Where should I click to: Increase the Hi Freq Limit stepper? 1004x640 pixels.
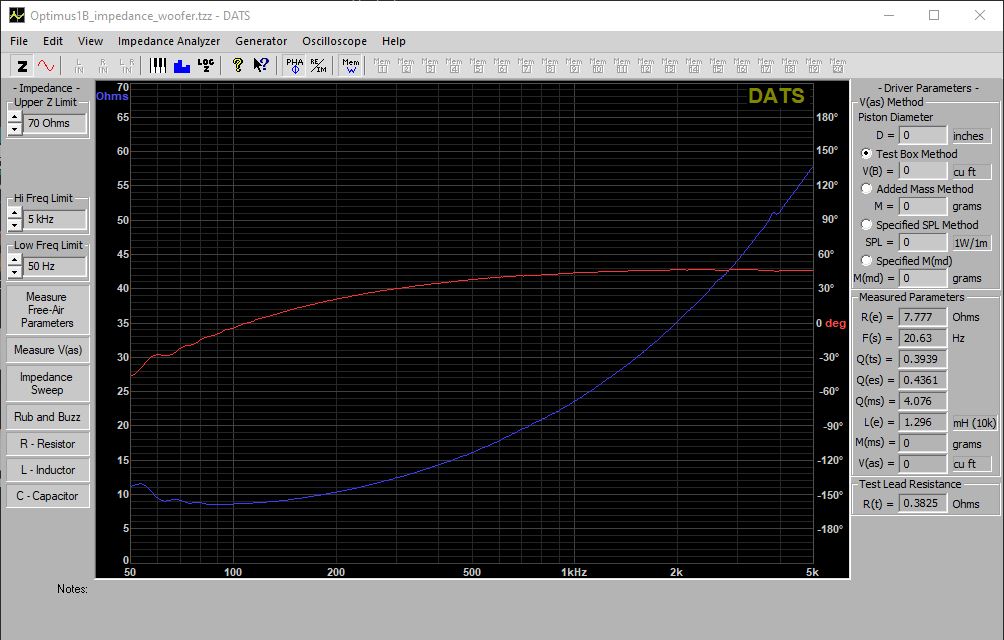[15, 213]
